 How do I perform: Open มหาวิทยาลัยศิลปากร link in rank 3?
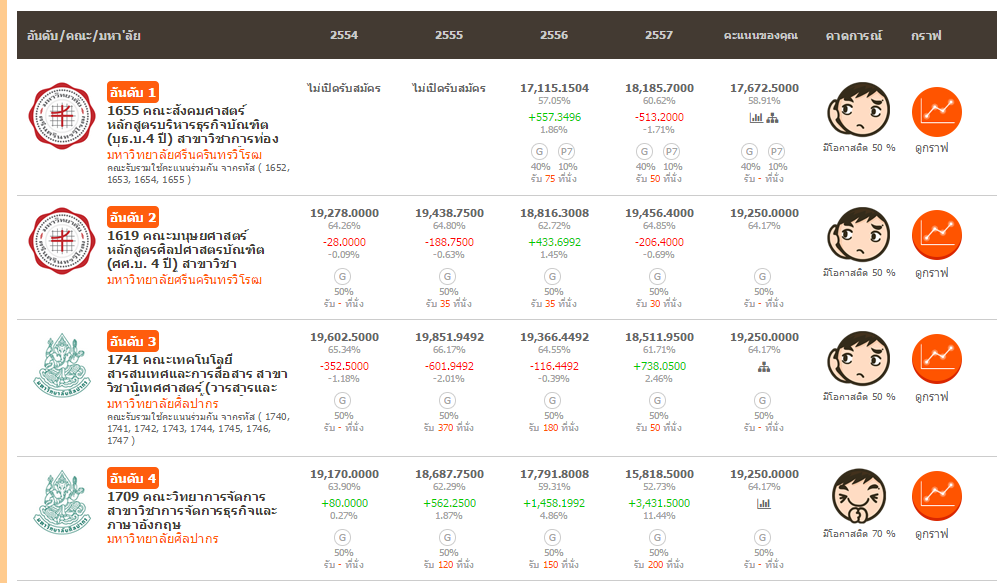[162, 404]
